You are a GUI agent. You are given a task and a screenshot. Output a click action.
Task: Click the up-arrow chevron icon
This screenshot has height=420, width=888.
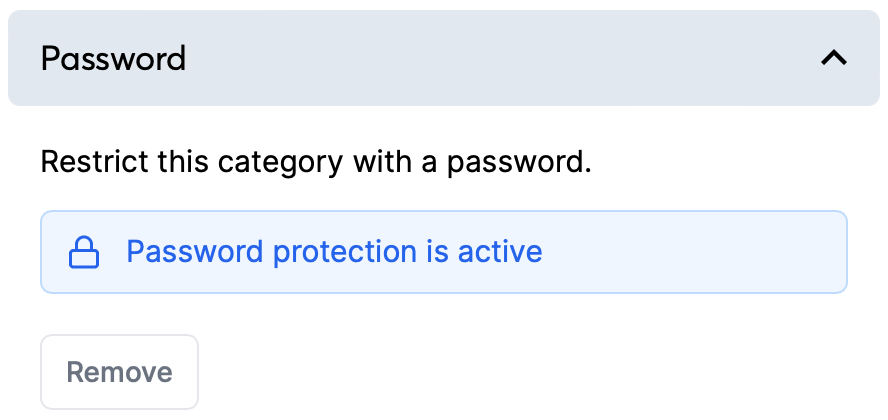click(834, 58)
